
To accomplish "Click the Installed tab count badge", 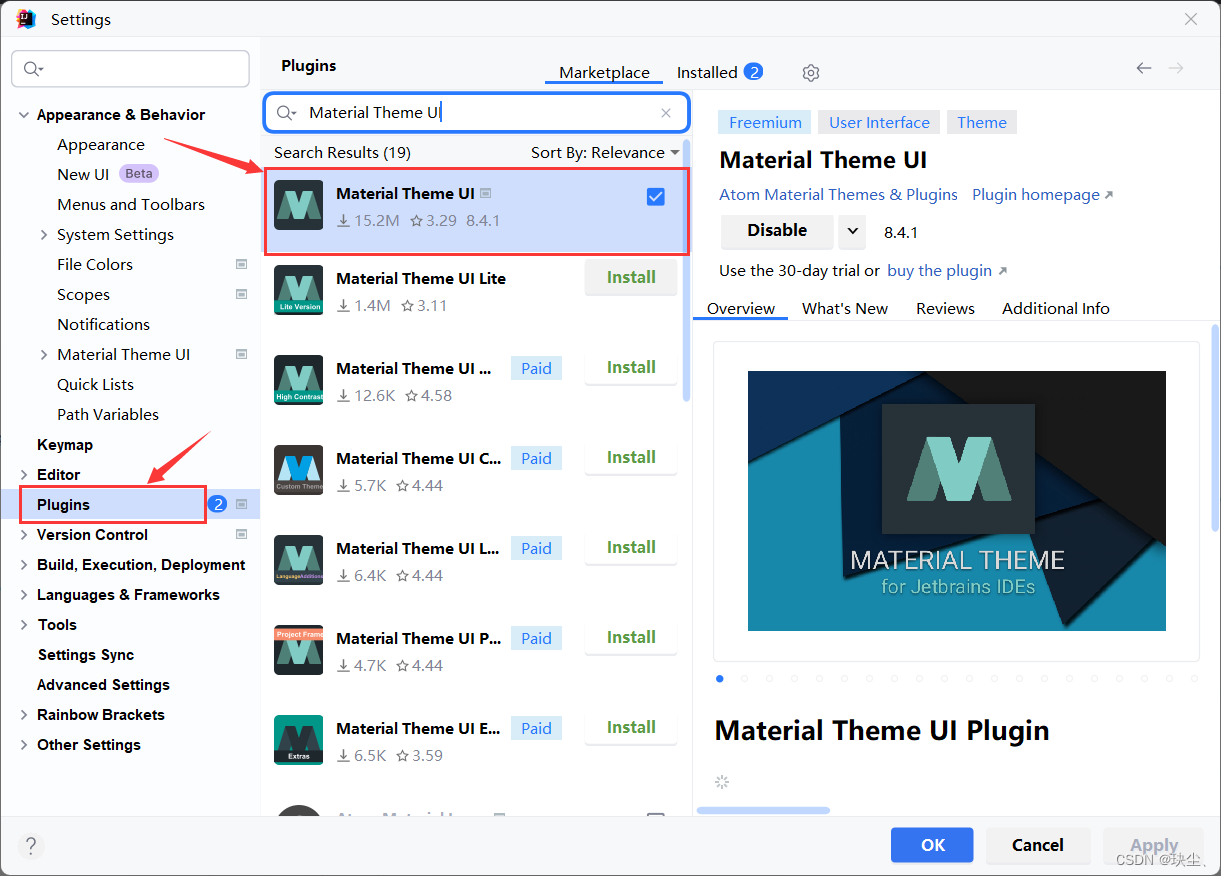I will click(x=754, y=71).
